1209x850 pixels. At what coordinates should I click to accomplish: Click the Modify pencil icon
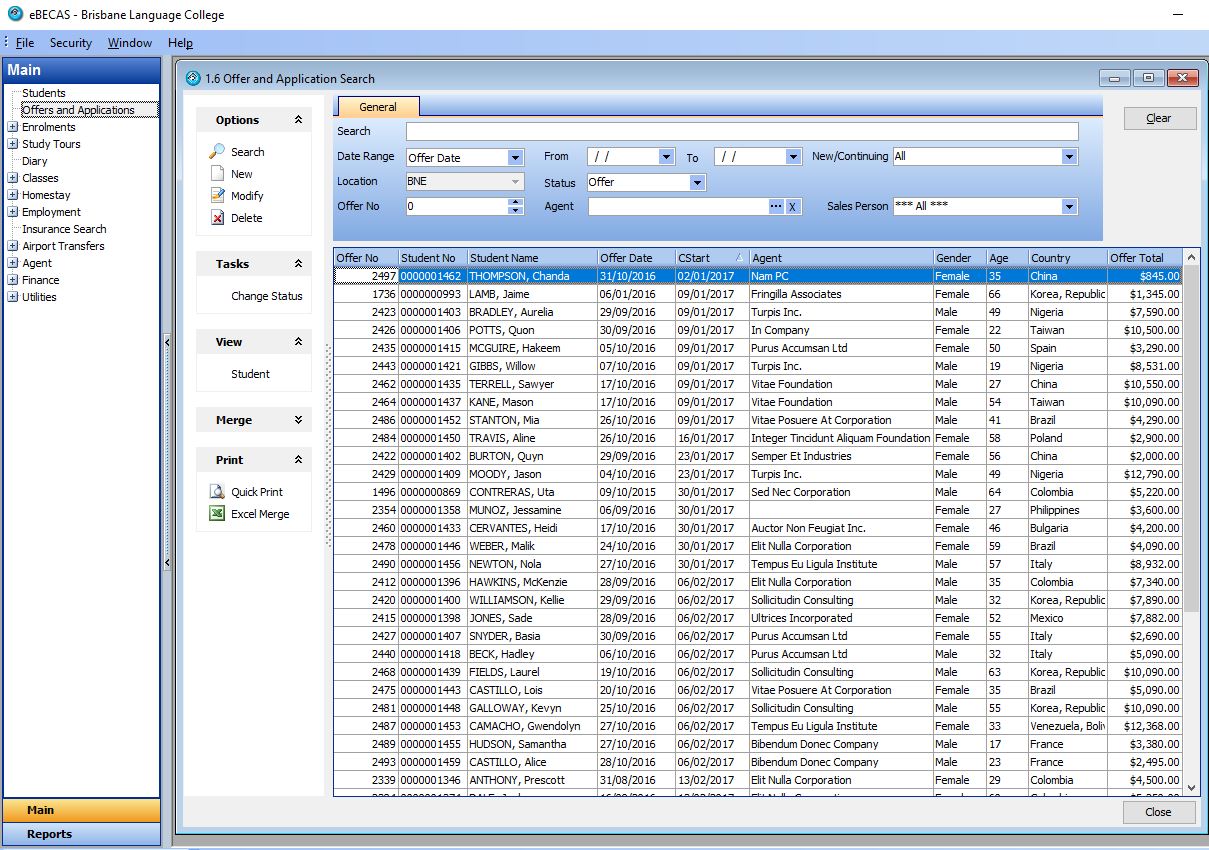[217, 196]
